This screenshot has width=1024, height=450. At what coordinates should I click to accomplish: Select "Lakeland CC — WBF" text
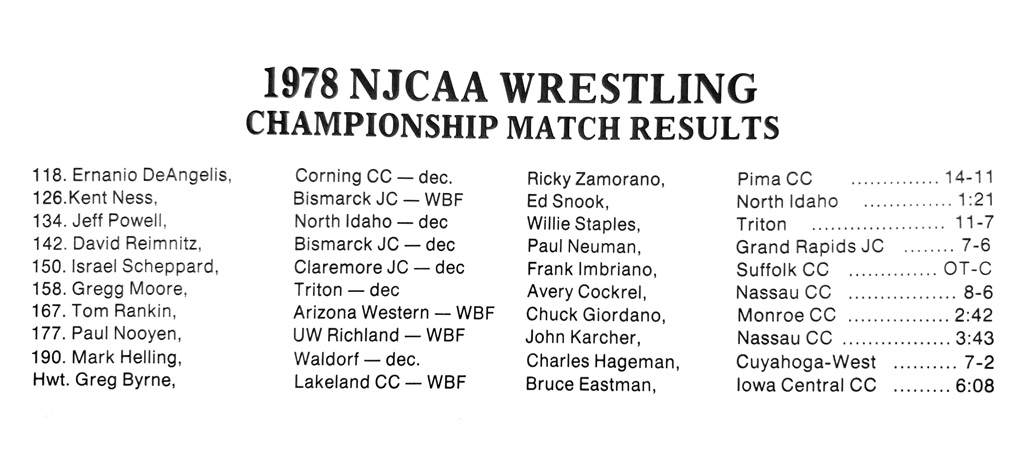(x=380, y=381)
